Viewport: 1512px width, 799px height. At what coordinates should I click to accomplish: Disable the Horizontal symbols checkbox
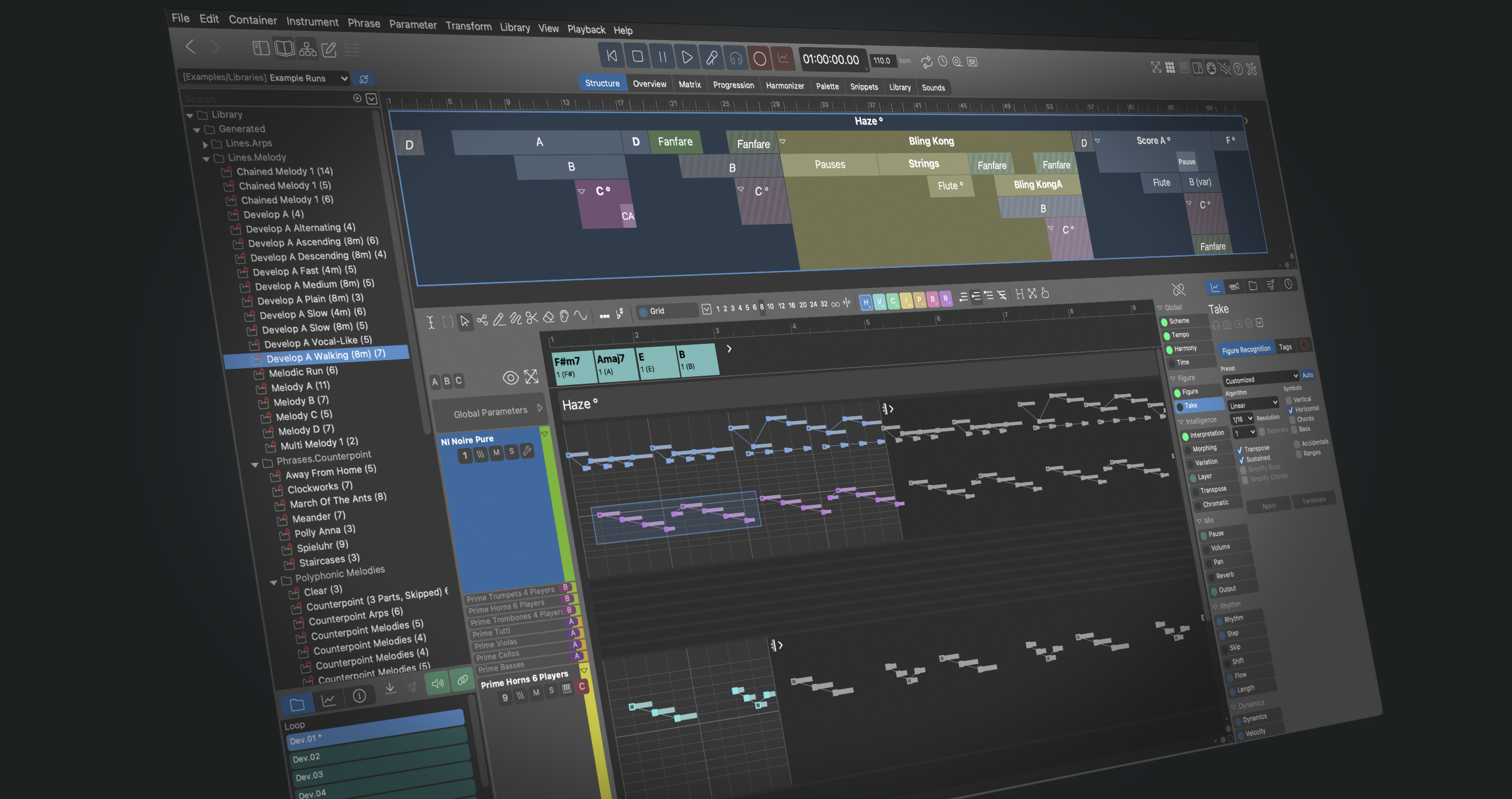[x=1290, y=410]
